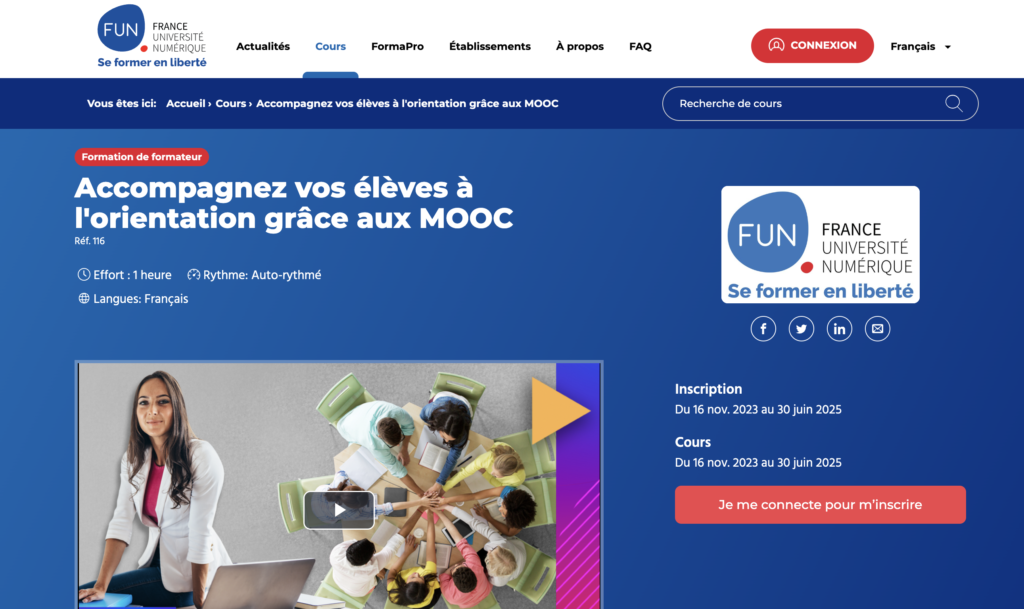The height and width of the screenshot is (609, 1024).
Task: Click the France Université Numérique course logo
Action: pos(820,245)
